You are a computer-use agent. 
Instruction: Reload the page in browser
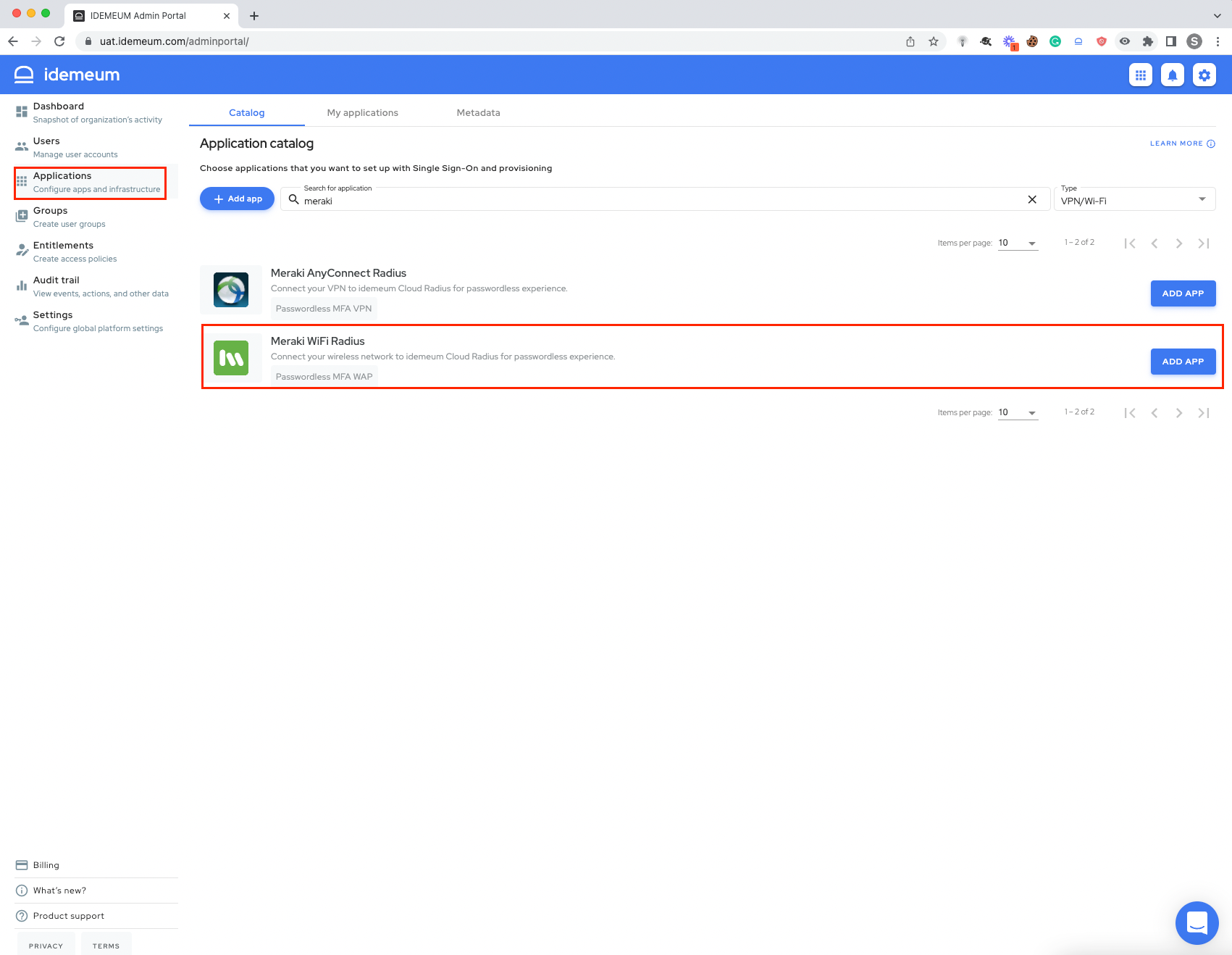tap(59, 41)
